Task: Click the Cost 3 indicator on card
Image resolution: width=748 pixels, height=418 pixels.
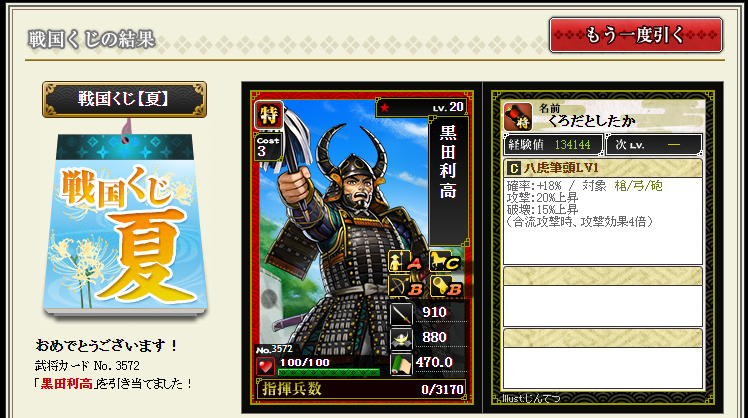Action: [268, 146]
